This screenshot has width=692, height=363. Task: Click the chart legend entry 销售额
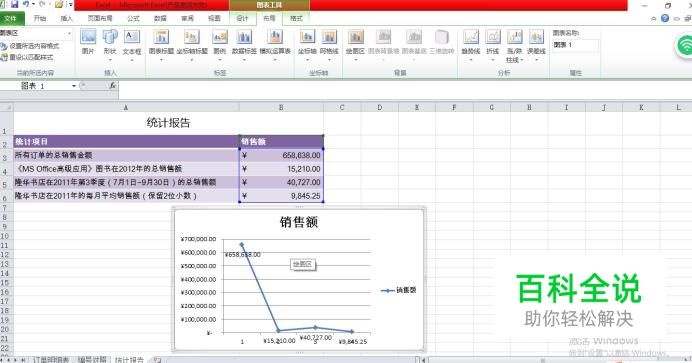tap(399, 290)
